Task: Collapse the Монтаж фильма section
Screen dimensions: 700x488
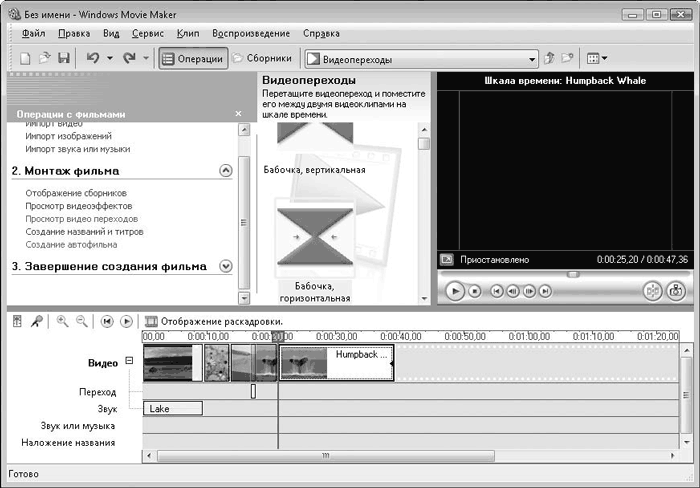Action: coord(225,171)
